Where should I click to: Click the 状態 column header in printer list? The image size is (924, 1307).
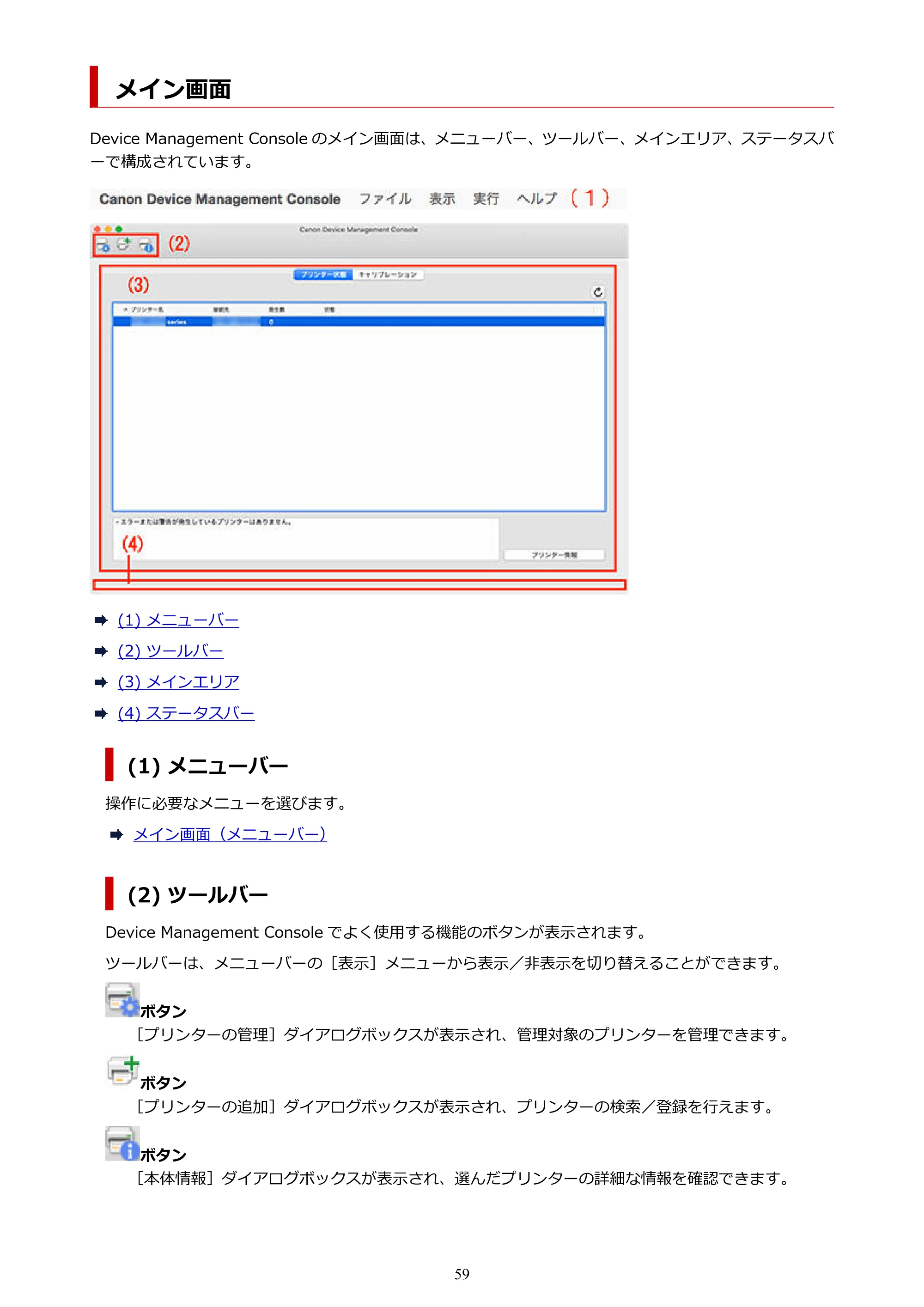(329, 310)
